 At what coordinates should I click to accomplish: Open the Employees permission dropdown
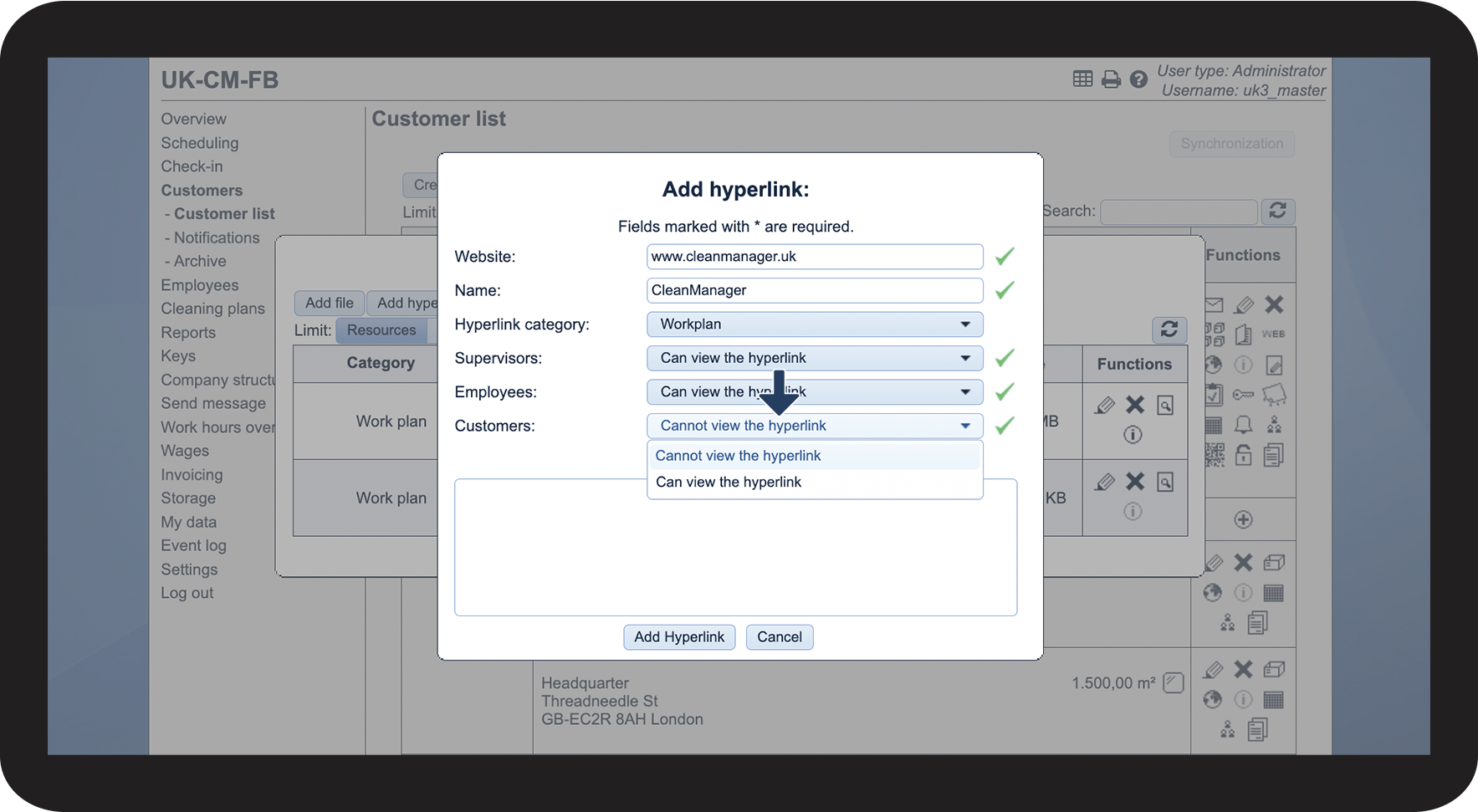[815, 391]
